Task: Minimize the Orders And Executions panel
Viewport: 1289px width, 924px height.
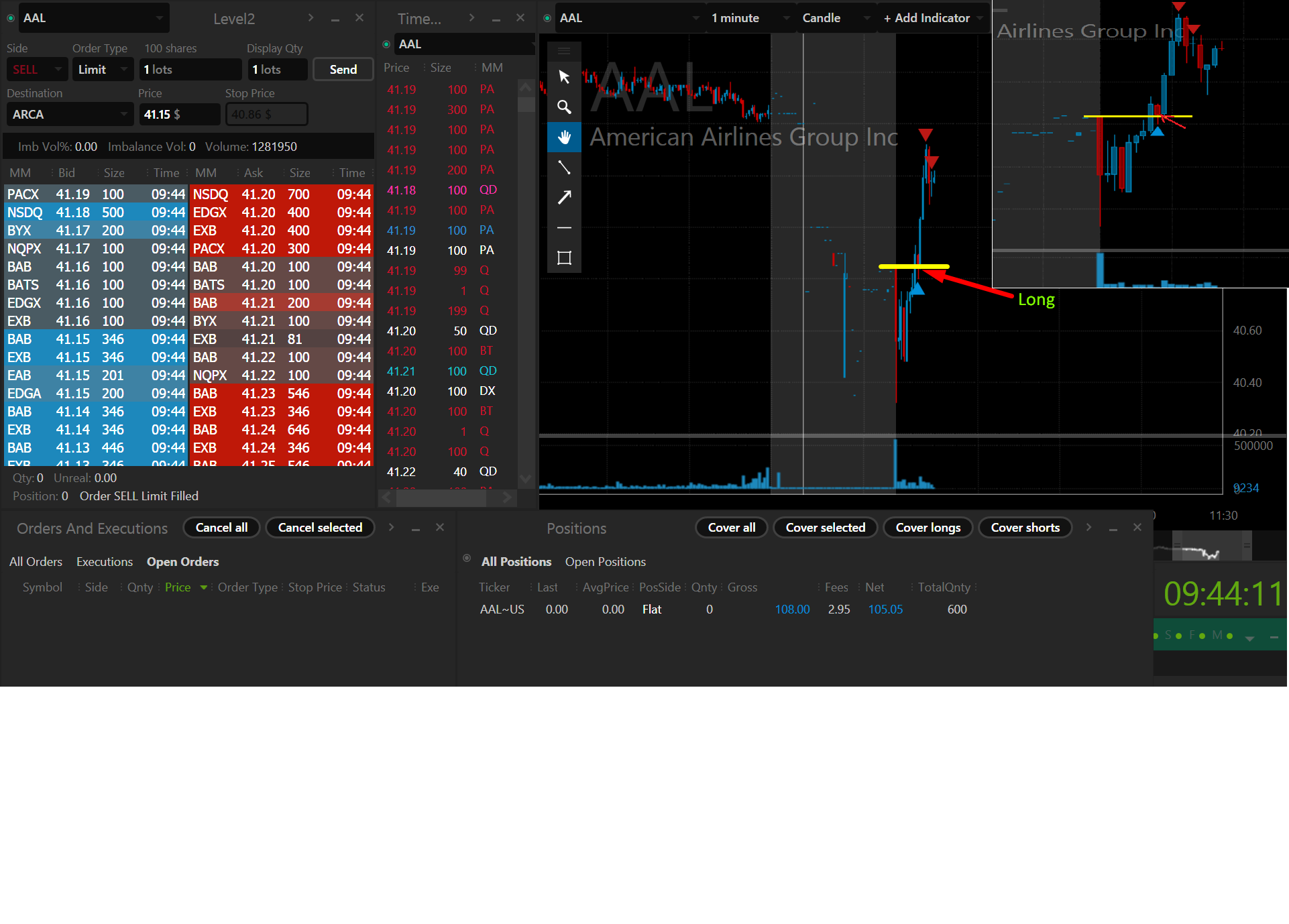Action: tap(415, 529)
